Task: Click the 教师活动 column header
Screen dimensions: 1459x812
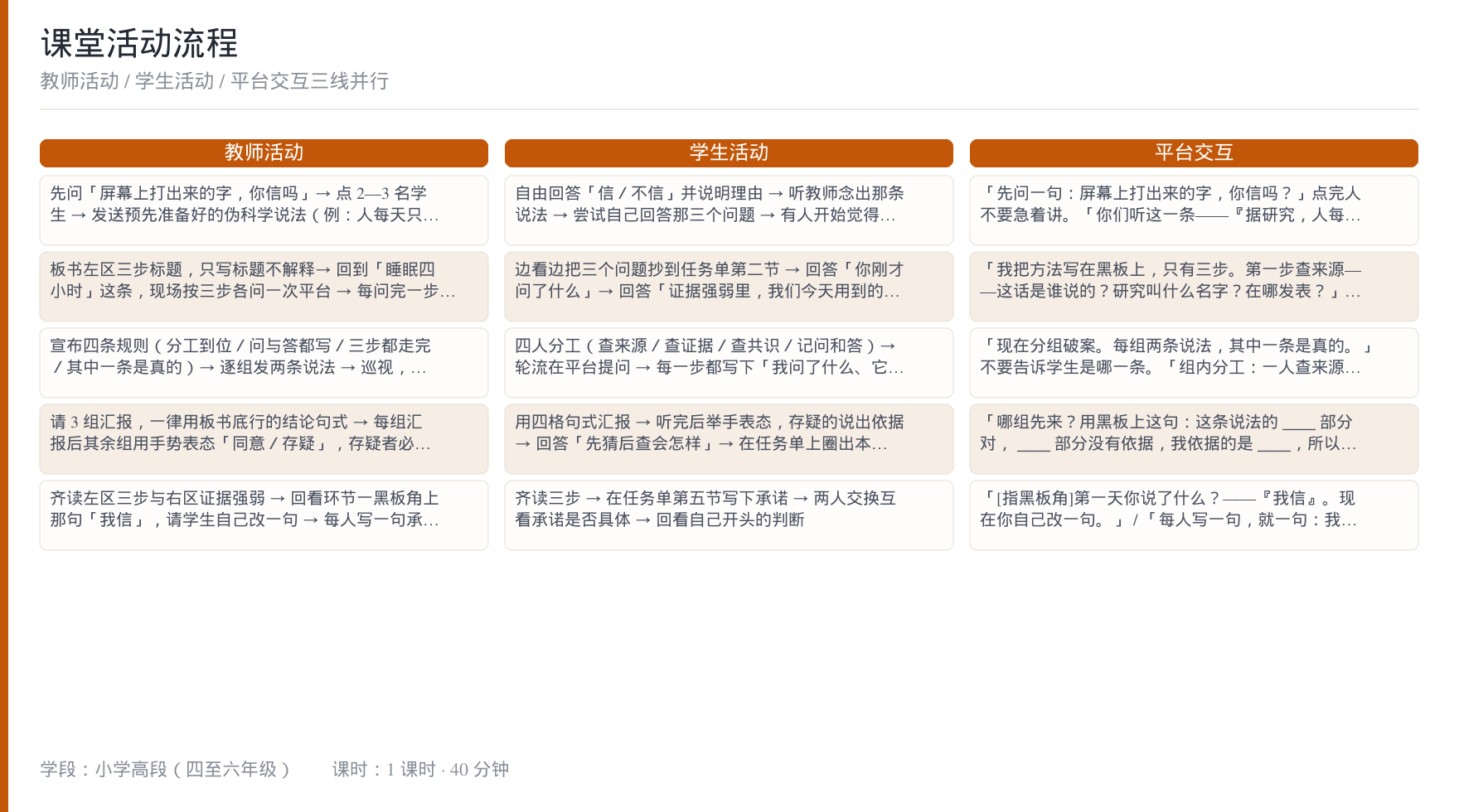Action: [x=264, y=153]
